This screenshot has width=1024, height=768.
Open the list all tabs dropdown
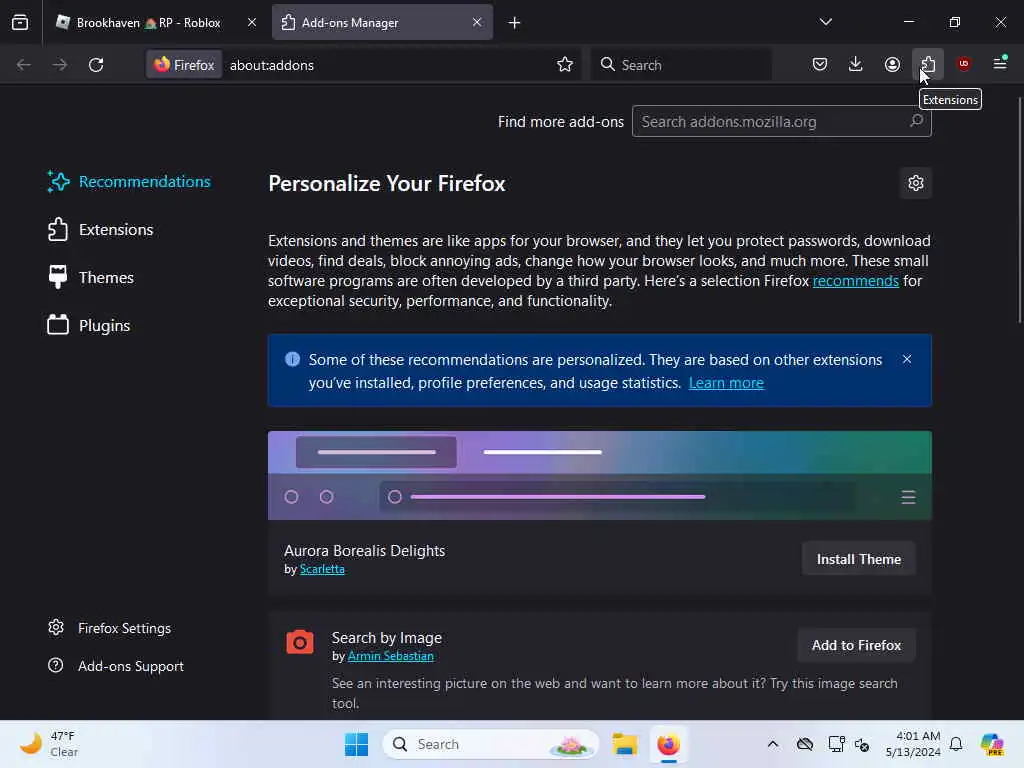click(825, 22)
